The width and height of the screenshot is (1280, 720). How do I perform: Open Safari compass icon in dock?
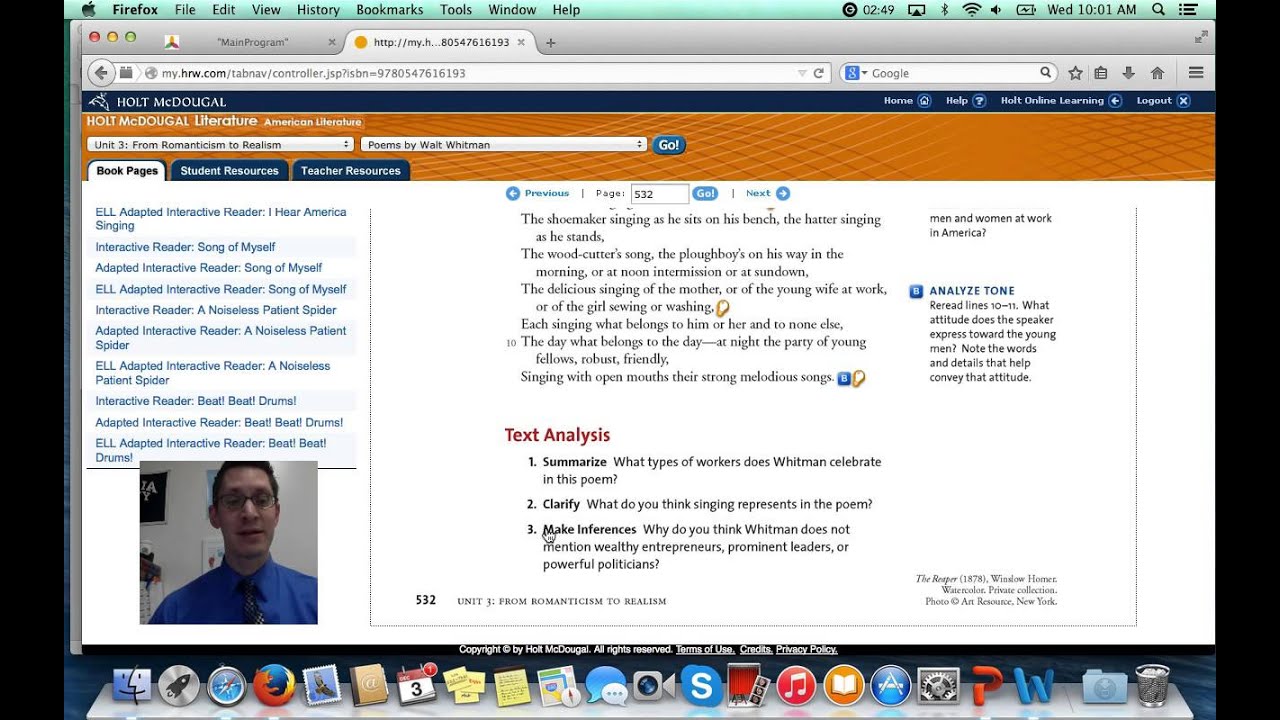[227, 686]
